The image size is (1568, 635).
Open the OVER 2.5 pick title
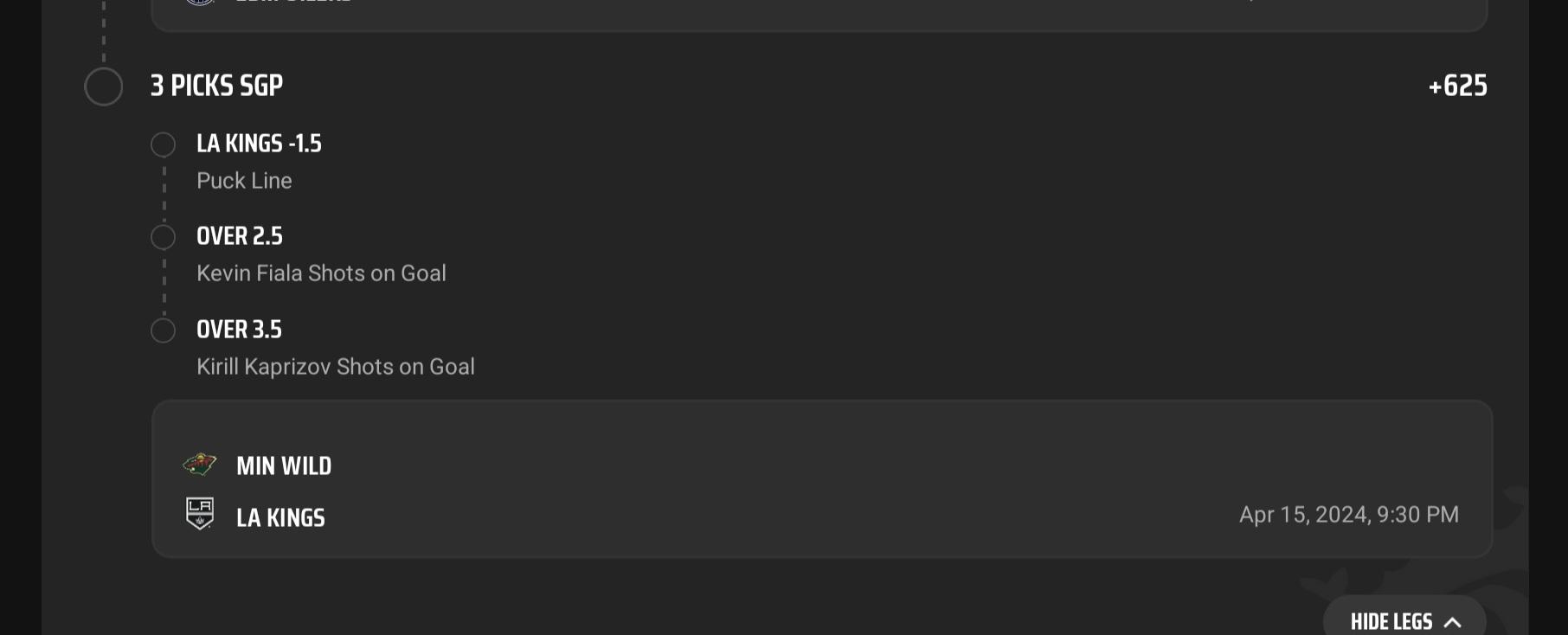(240, 236)
